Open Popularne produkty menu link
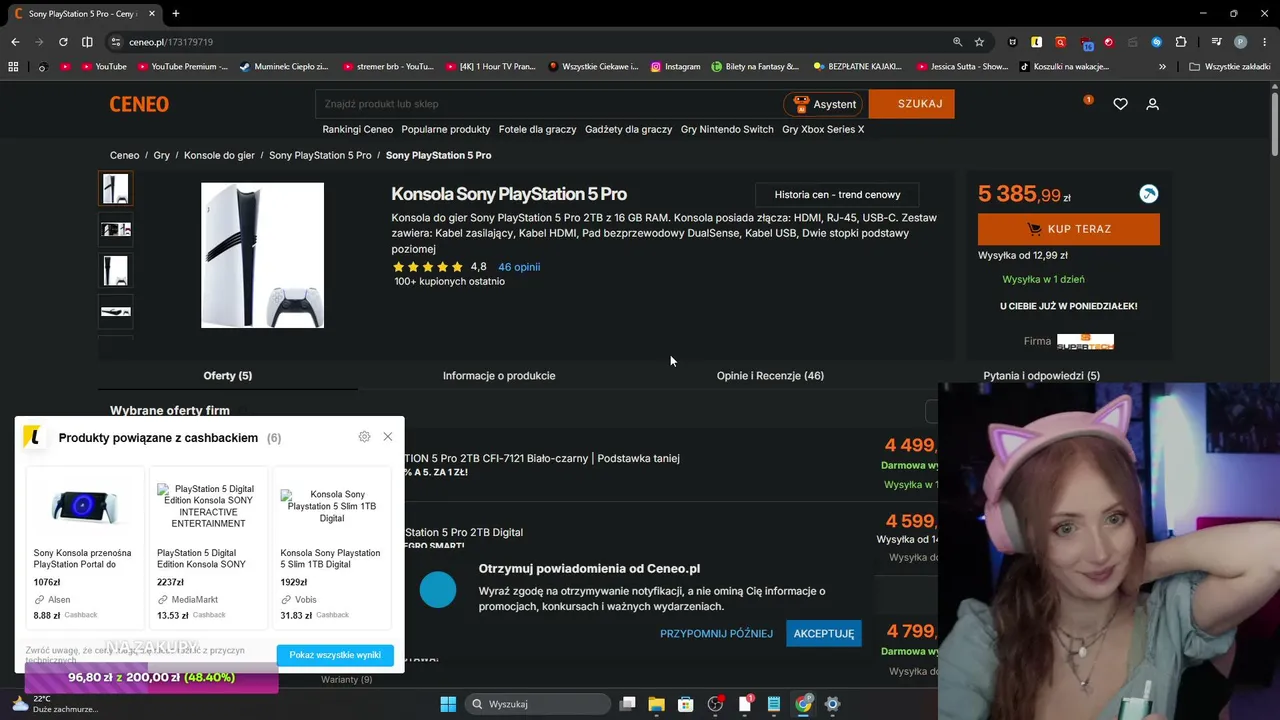 pyautogui.click(x=446, y=129)
